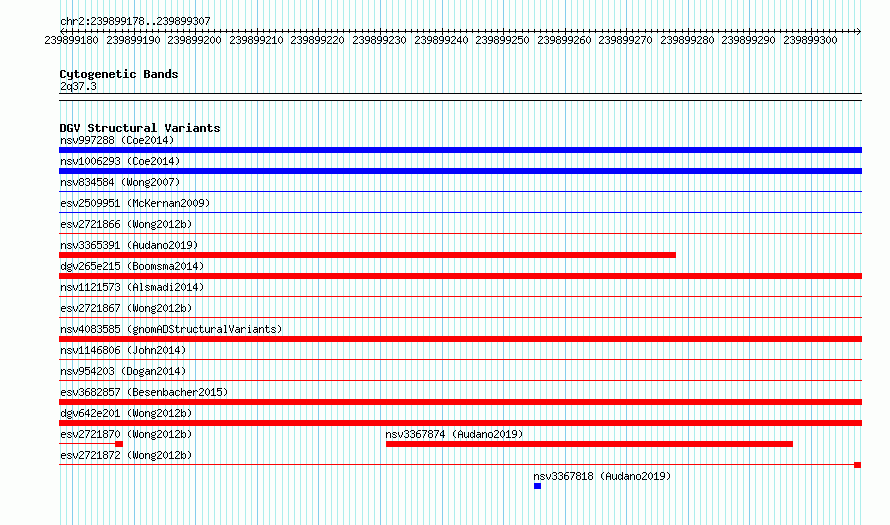Viewport: 890px width, 525px height.
Task: Select the nsv3367874 (Audano2019) red bar
Action: 589,444
